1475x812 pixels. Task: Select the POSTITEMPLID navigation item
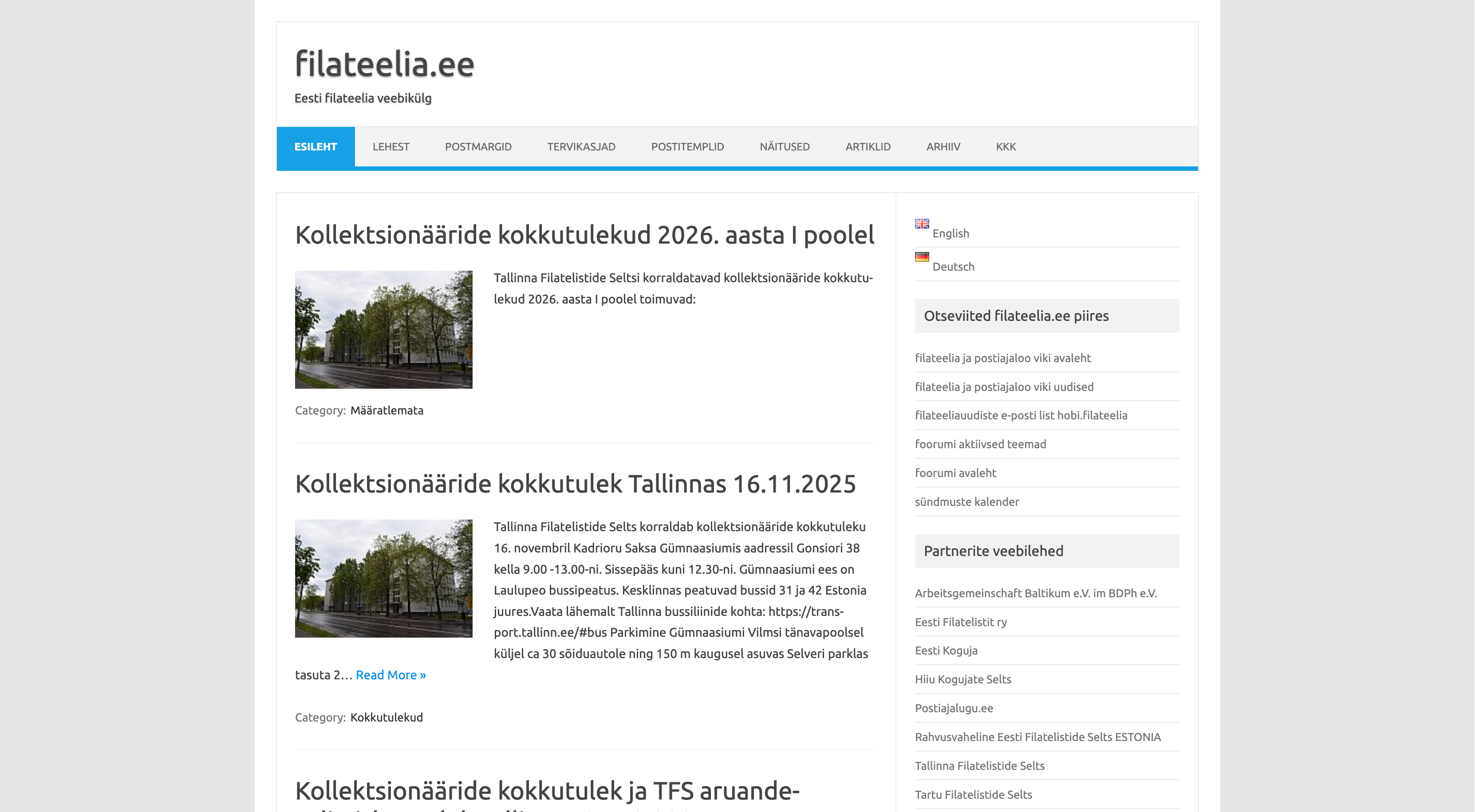(x=687, y=146)
